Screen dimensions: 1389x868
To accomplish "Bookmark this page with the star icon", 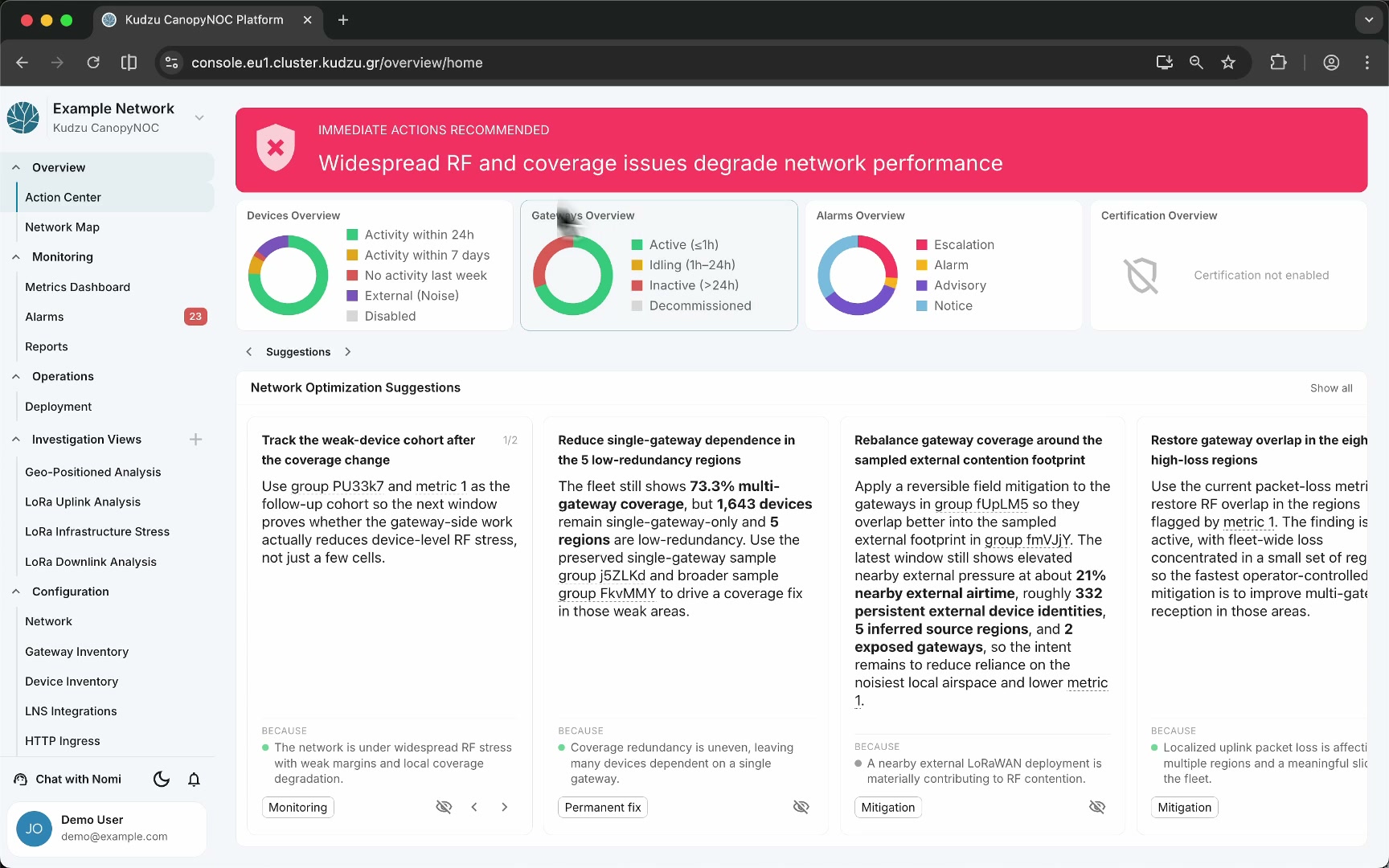I will [x=1228, y=63].
